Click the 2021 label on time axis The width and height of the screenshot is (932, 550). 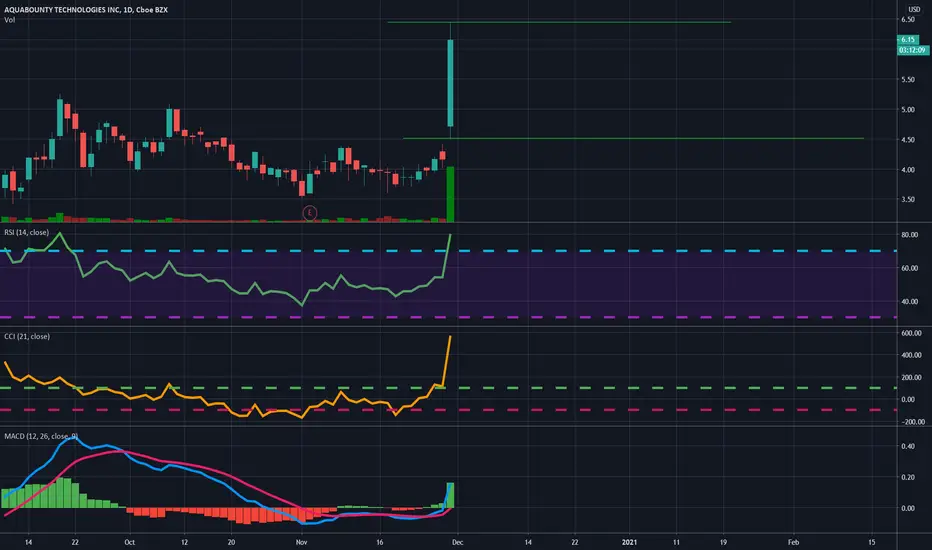tap(629, 542)
